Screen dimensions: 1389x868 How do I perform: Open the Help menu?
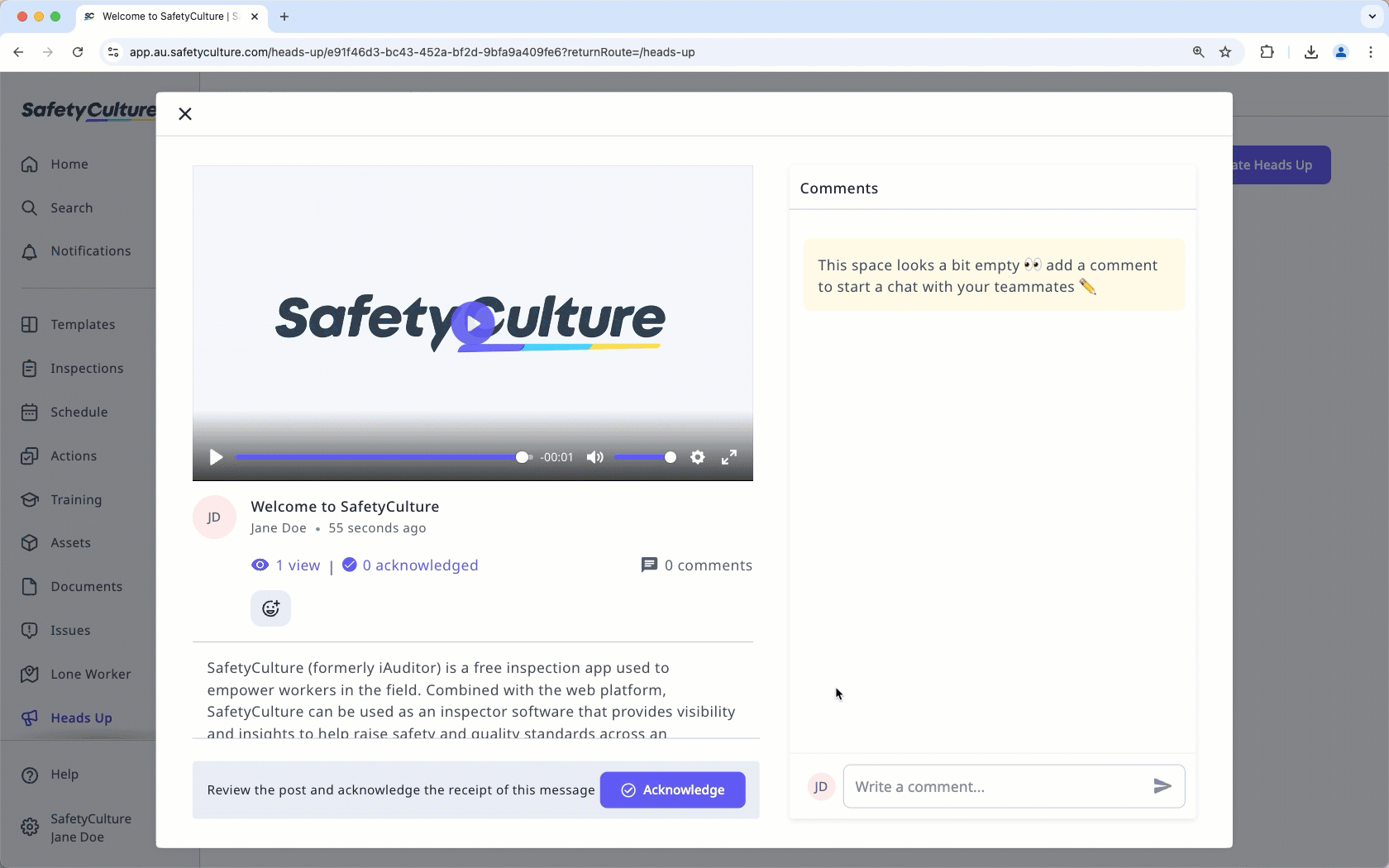(x=50, y=775)
